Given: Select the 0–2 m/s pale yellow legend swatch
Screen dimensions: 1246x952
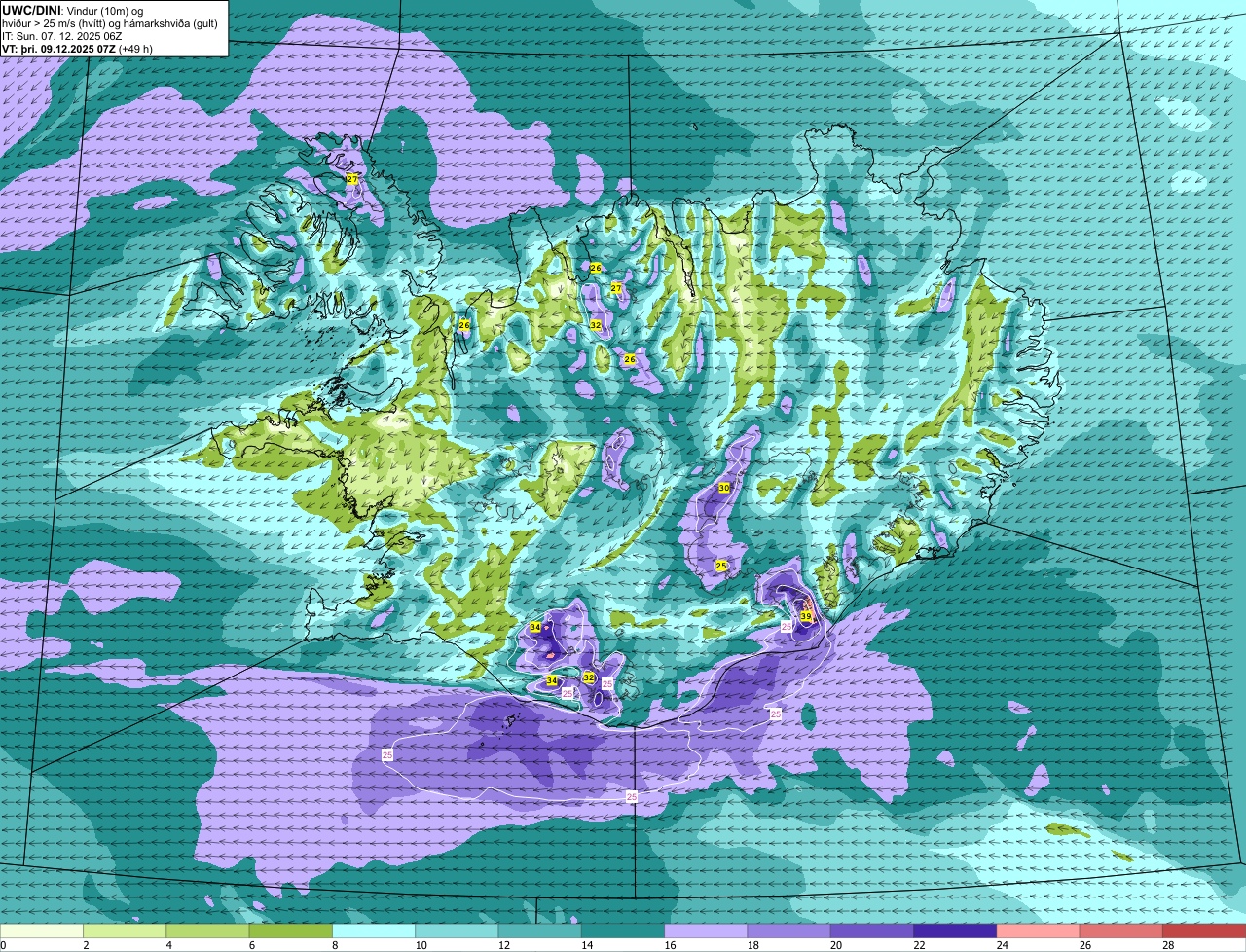Looking at the screenshot, I should 42,931.
